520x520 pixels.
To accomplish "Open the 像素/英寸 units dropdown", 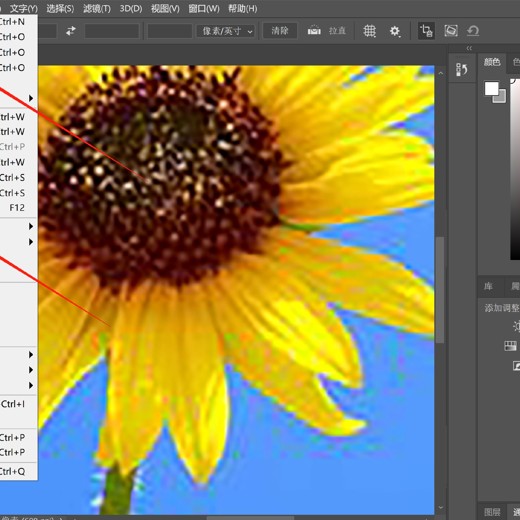I will [x=226, y=31].
